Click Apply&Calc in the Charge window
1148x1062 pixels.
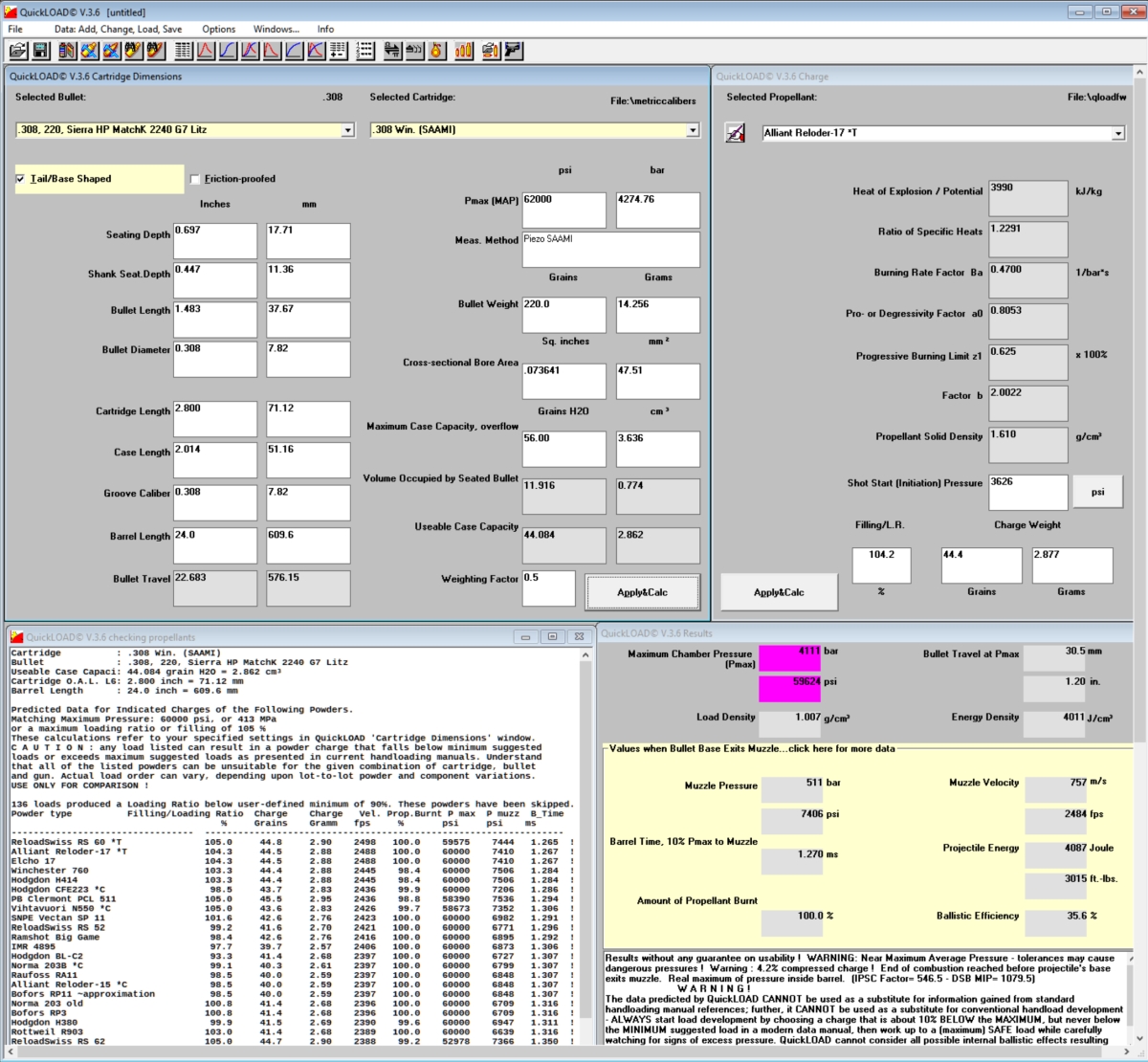pos(779,592)
